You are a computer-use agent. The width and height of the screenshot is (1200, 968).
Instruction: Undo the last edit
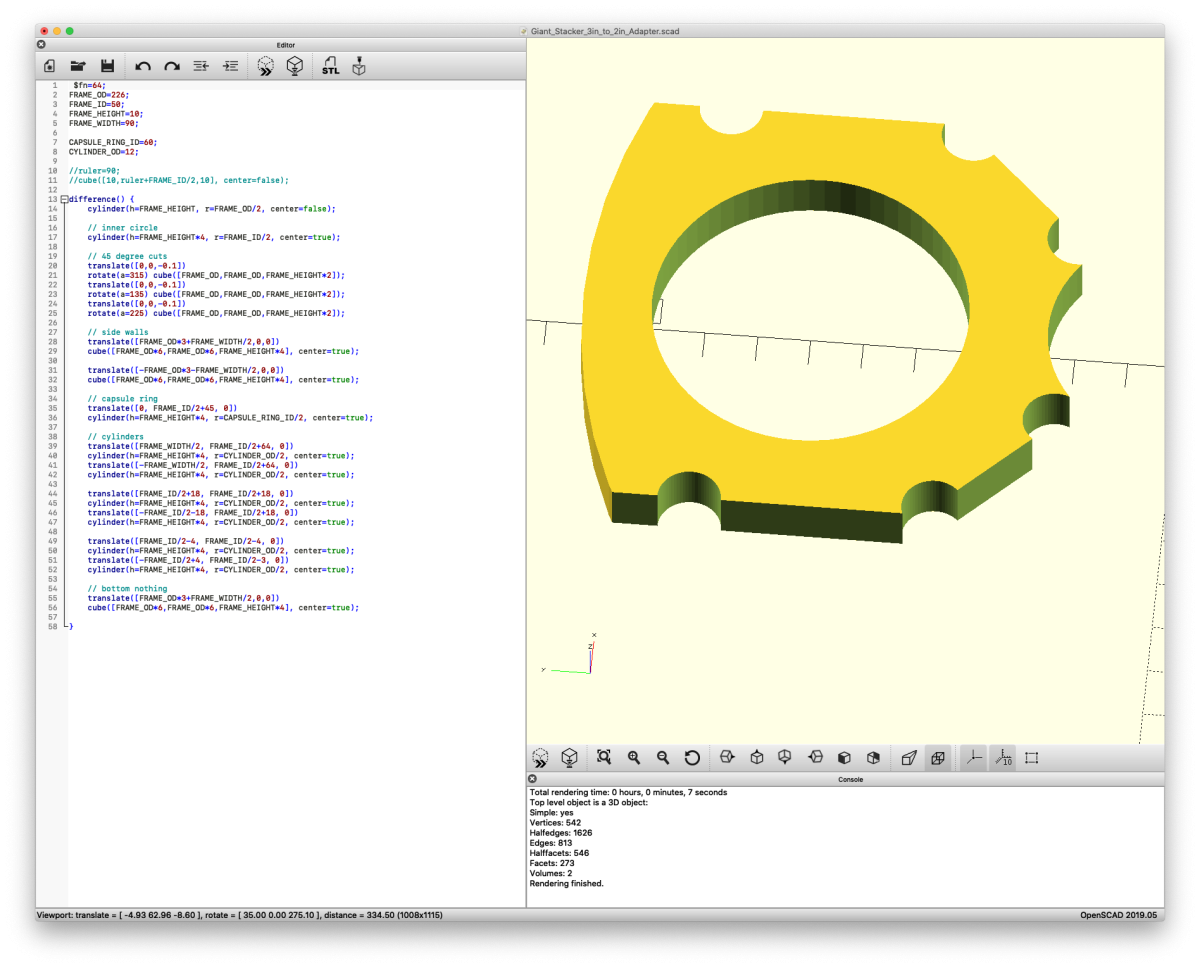(x=143, y=66)
